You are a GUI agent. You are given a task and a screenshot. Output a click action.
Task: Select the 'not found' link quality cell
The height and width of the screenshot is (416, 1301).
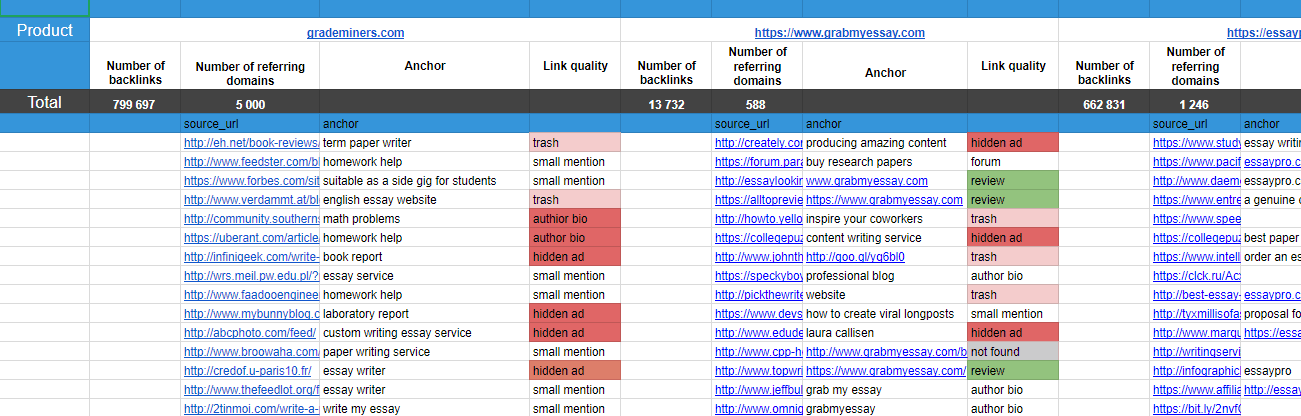click(1013, 352)
